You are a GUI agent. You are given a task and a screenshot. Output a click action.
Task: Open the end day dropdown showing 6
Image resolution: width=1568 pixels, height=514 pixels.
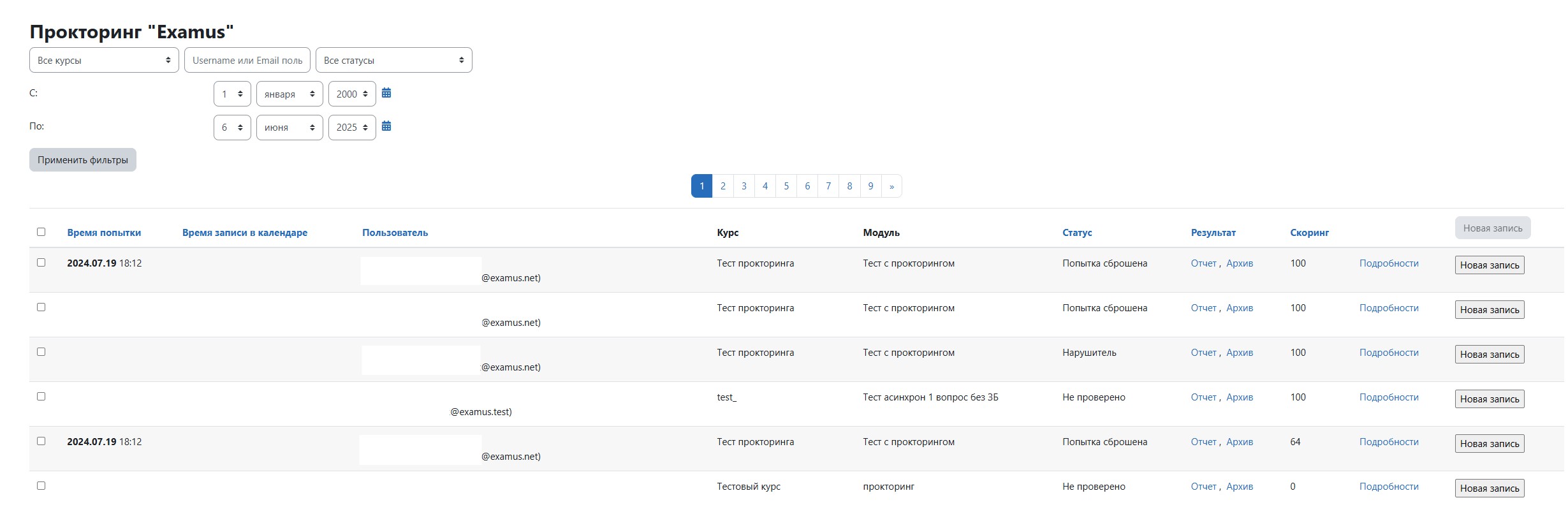232,127
